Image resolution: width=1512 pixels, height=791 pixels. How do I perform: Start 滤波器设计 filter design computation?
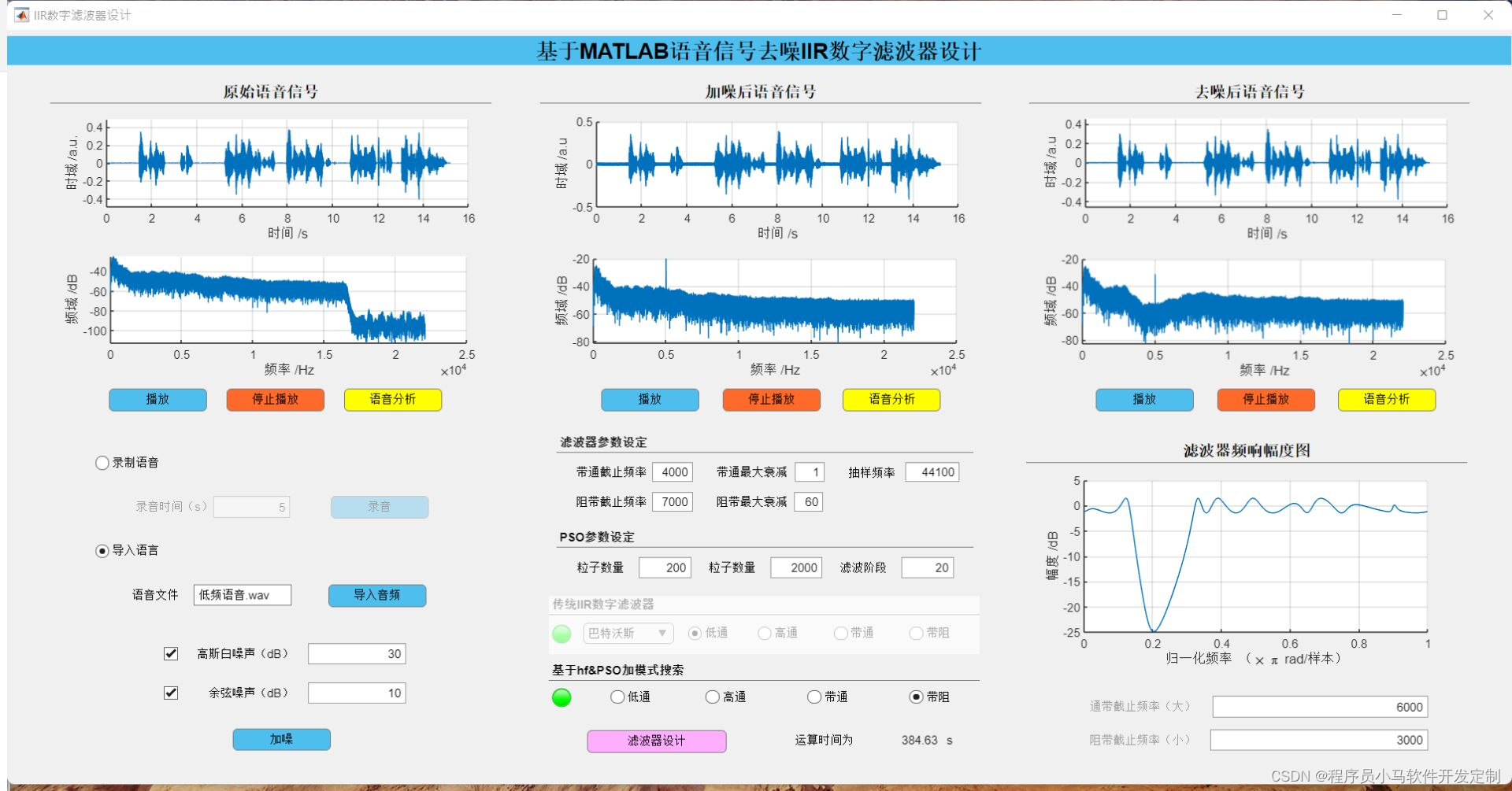pos(656,740)
